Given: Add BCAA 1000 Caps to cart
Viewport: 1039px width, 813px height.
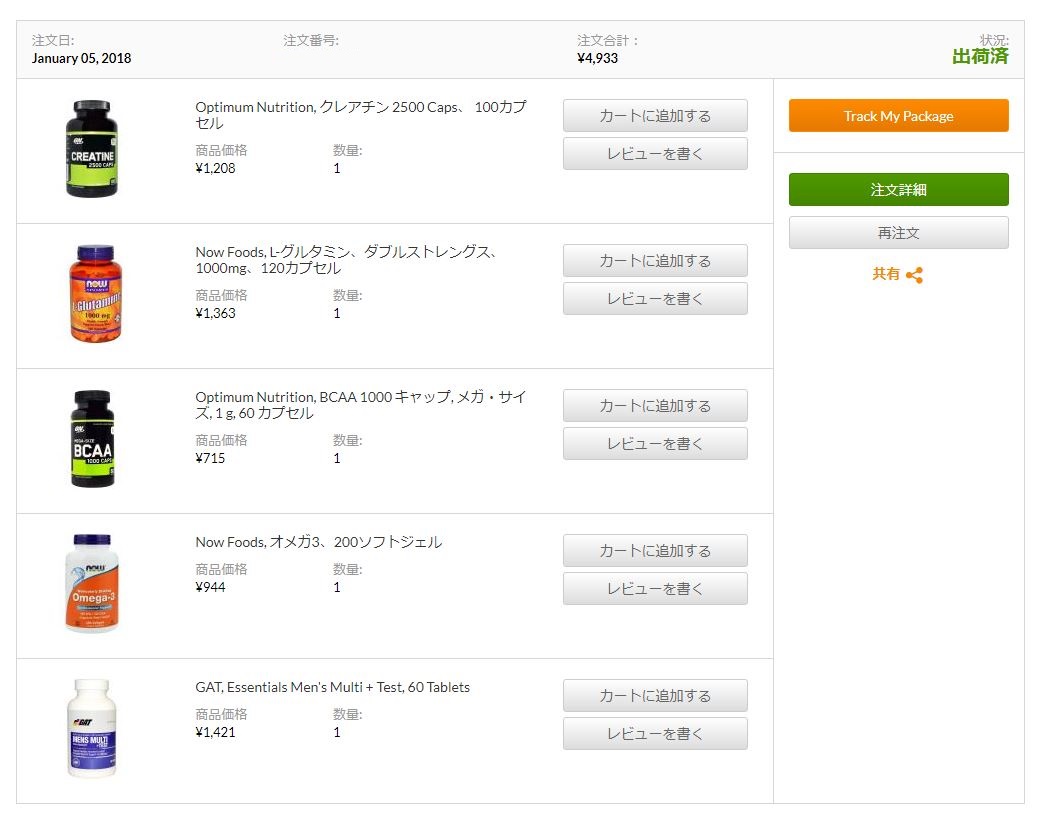Looking at the screenshot, I should (655, 406).
